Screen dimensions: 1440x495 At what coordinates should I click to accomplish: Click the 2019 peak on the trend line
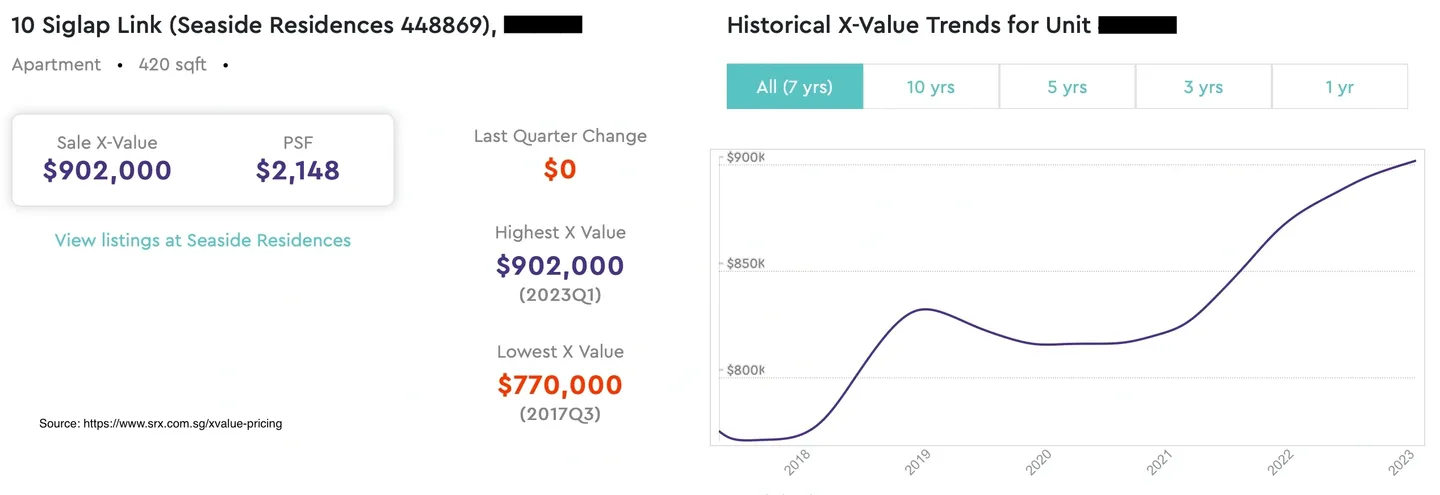pyautogui.click(x=926, y=309)
